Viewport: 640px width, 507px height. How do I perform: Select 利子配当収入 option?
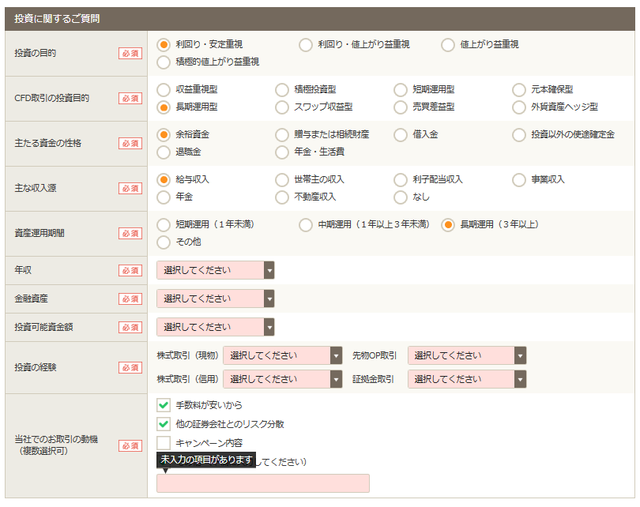(x=400, y=180)
